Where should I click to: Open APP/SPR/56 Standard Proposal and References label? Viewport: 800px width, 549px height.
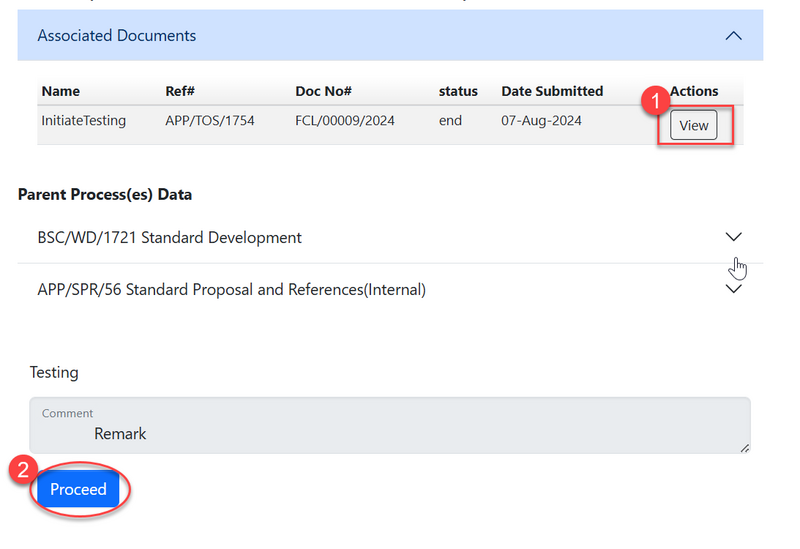[231, 290]
